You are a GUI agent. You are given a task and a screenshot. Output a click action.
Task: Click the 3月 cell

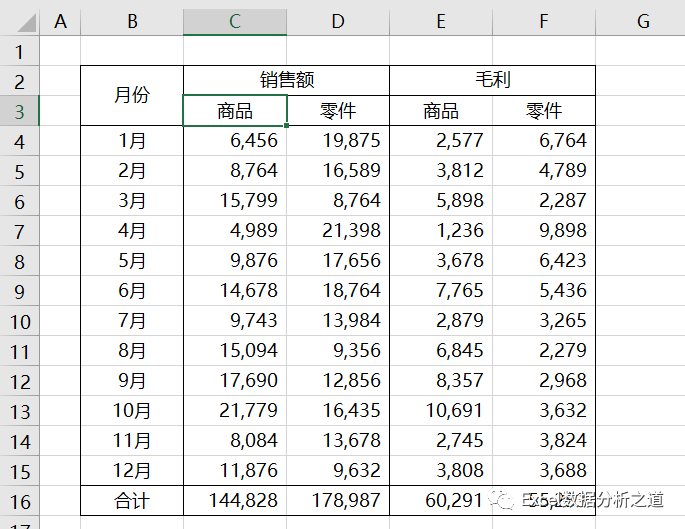pyautogui.click(x=132, y=201)
